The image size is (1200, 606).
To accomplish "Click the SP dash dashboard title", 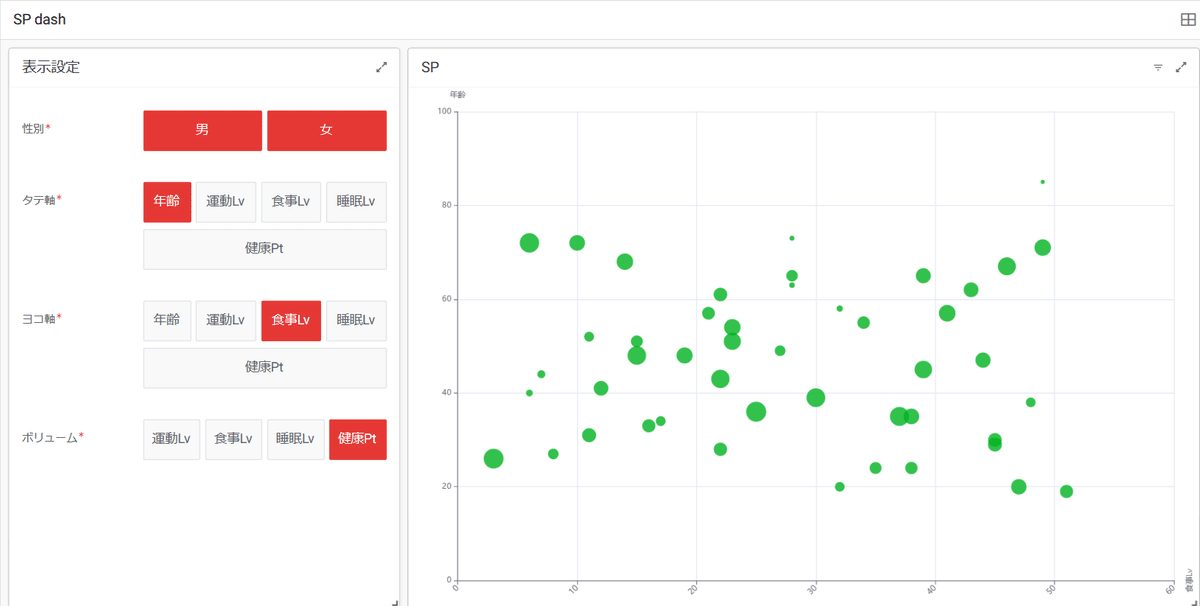I will pyautogui.click(x=40, y=20).
